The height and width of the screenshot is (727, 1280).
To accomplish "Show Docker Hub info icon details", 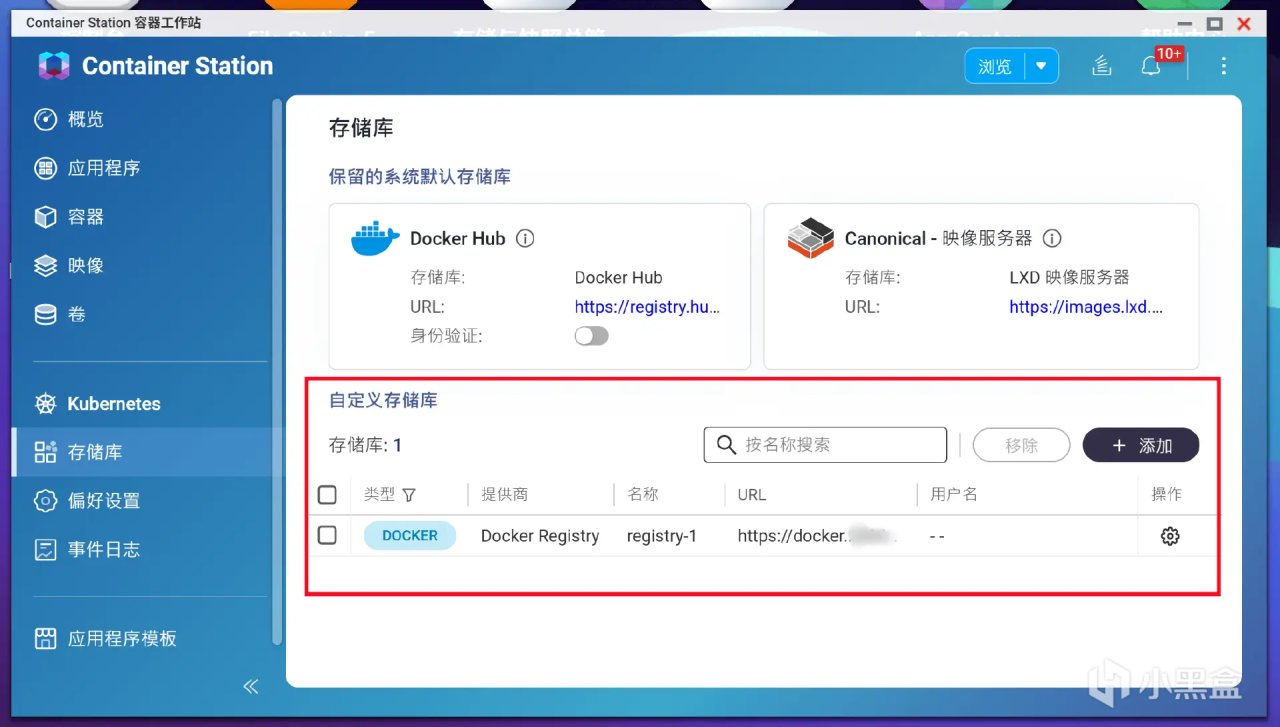I will pos(525,239).
